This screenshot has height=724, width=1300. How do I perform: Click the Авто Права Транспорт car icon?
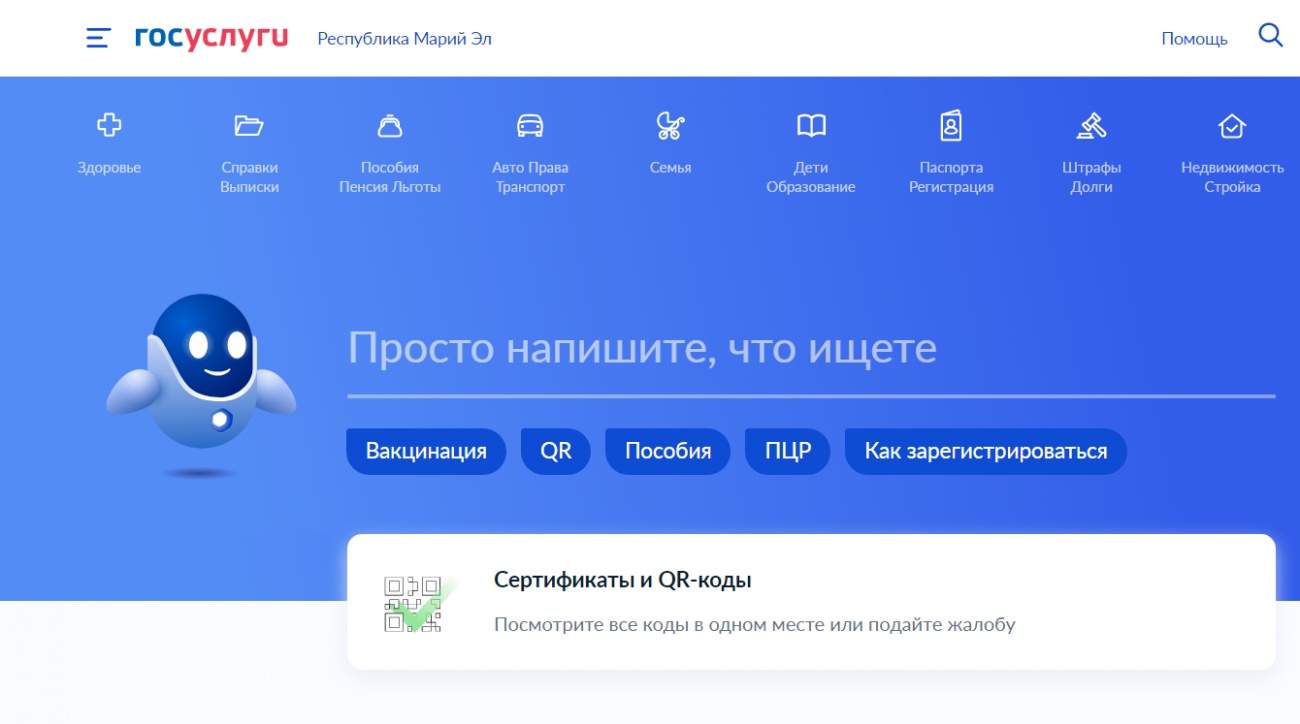point(530,126)
